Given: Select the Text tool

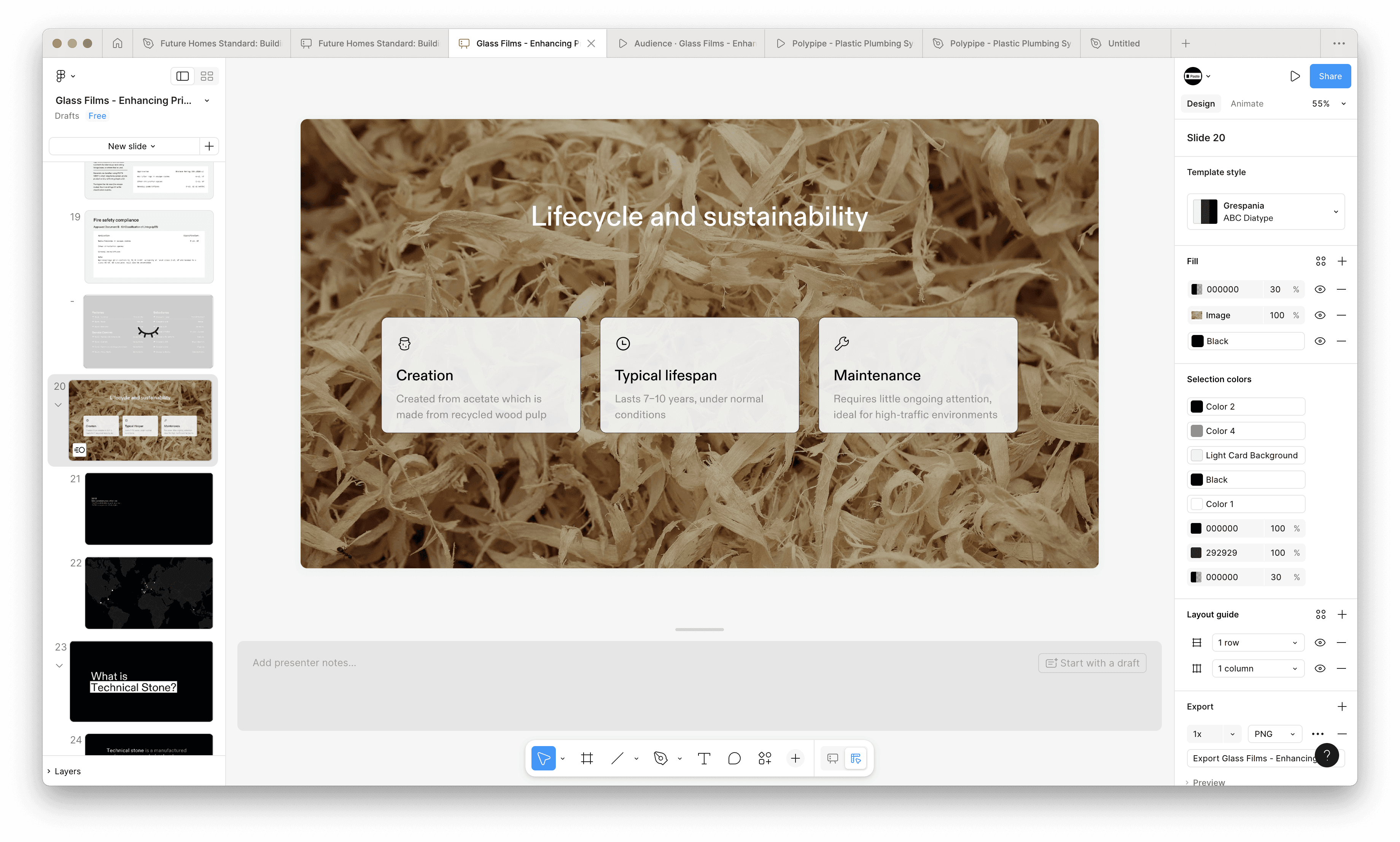Looking at the screenshot, I should (704, 758).
